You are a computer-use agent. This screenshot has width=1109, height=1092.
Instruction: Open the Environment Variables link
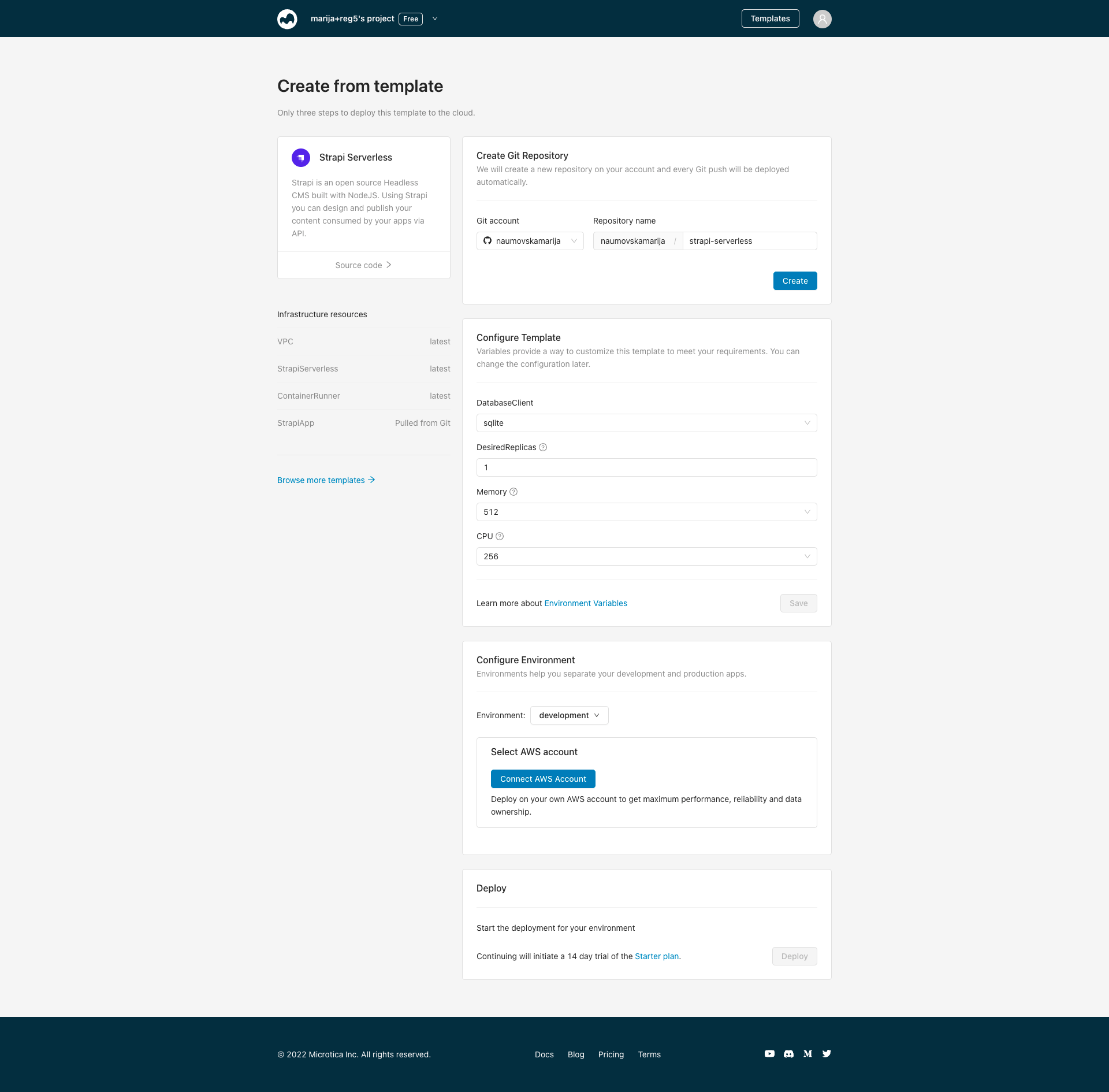586,603
